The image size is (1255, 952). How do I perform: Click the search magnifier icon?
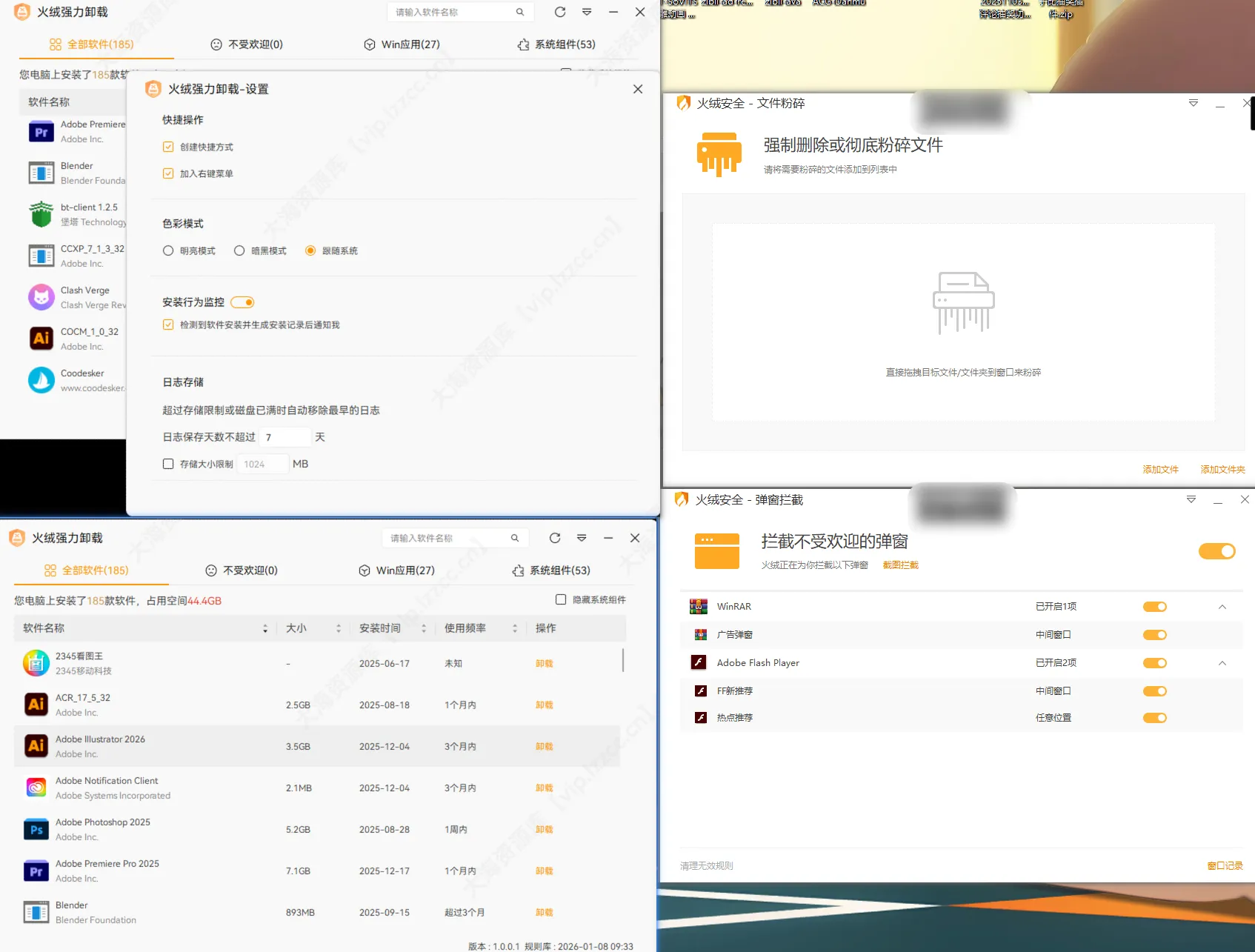(520, 12)
